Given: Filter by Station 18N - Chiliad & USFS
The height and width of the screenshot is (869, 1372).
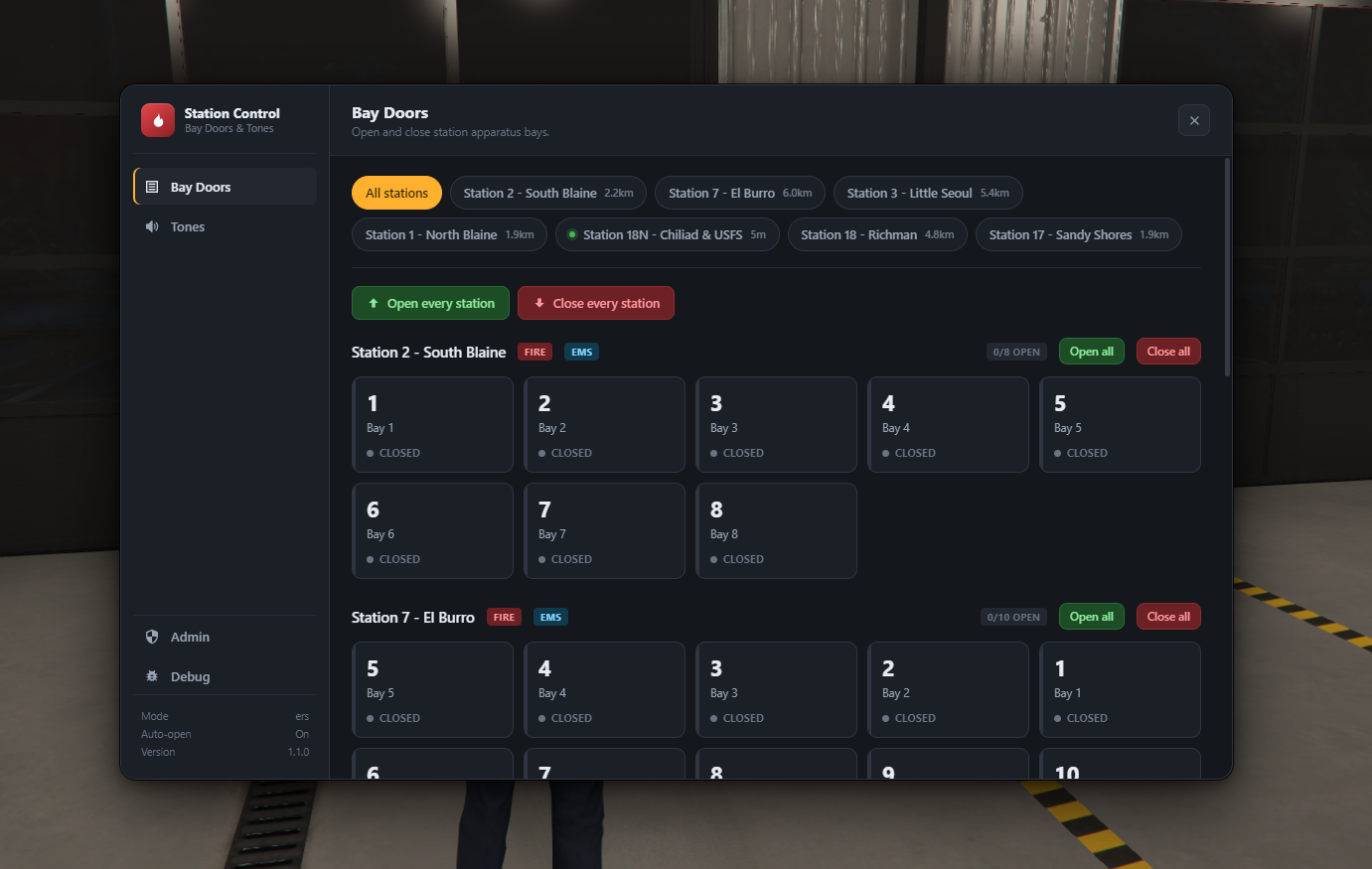Looking at the screenshot, I should [667, 234].
